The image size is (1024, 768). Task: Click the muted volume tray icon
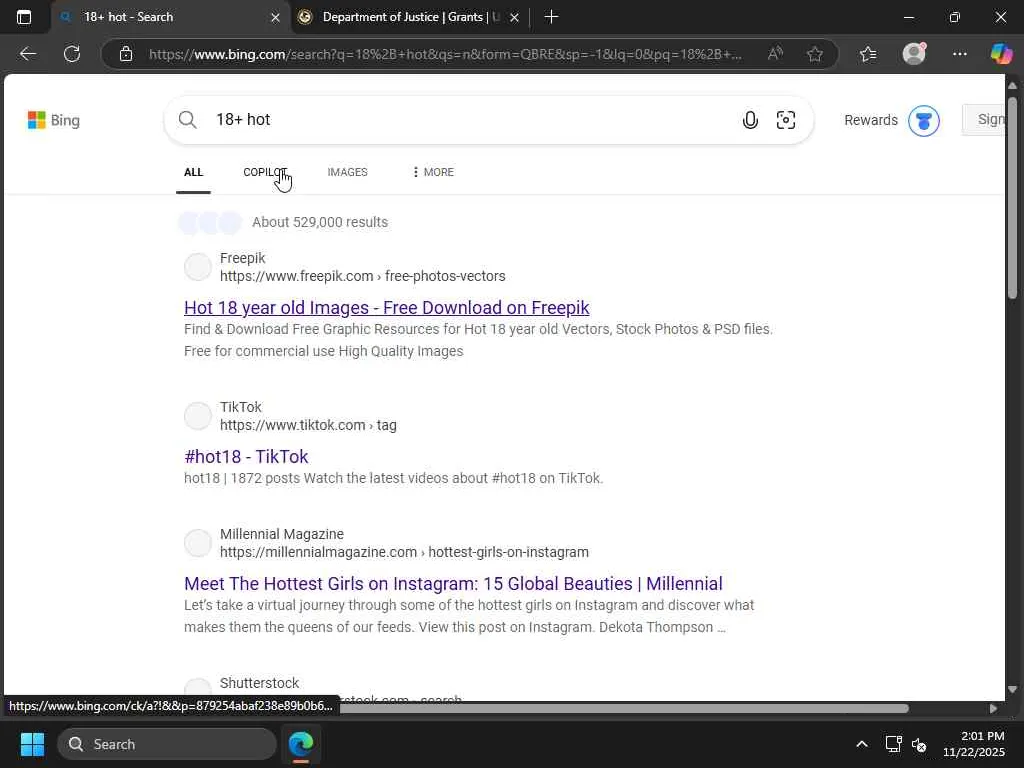[x=919, y=744]
